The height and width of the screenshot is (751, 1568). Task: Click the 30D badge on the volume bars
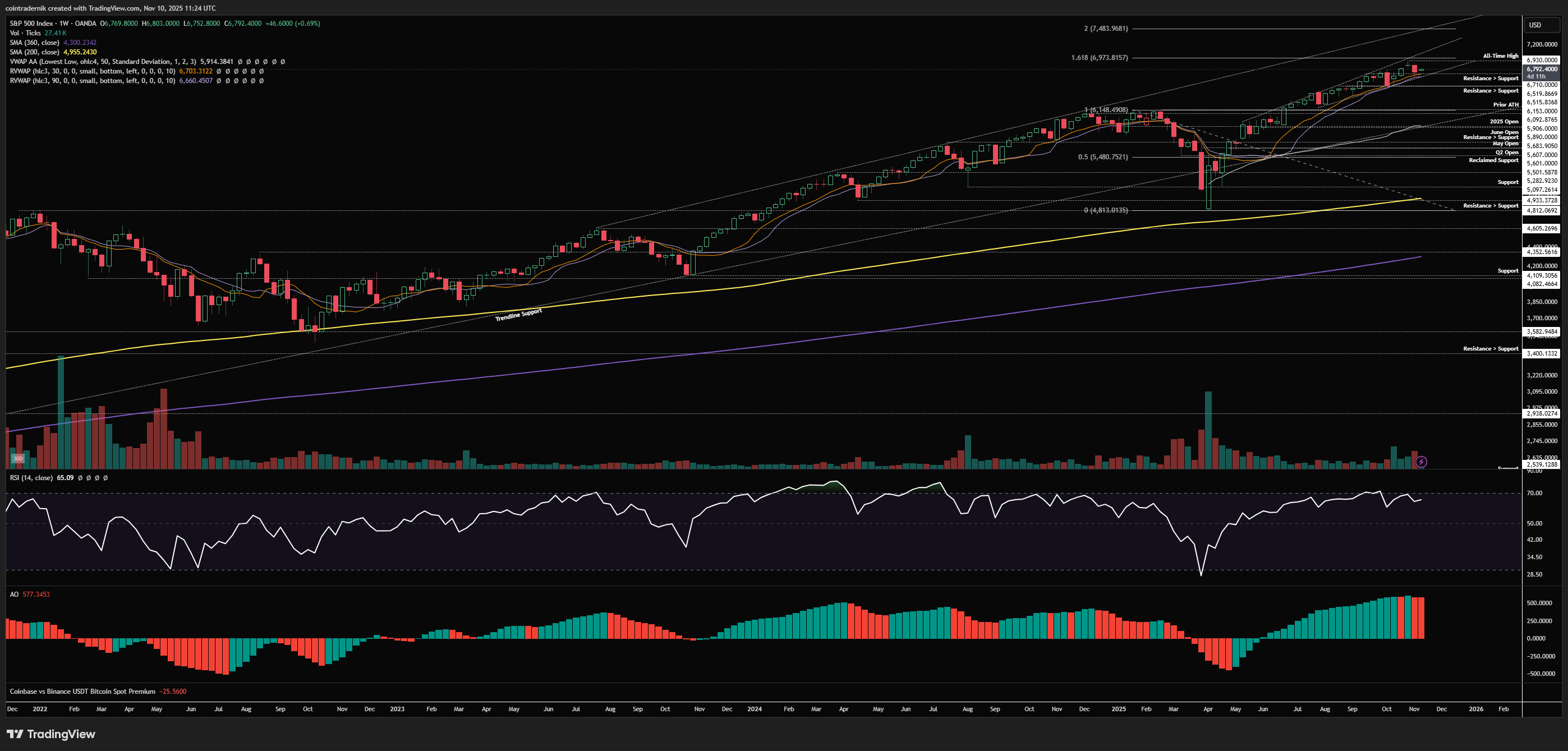point(17,458)
